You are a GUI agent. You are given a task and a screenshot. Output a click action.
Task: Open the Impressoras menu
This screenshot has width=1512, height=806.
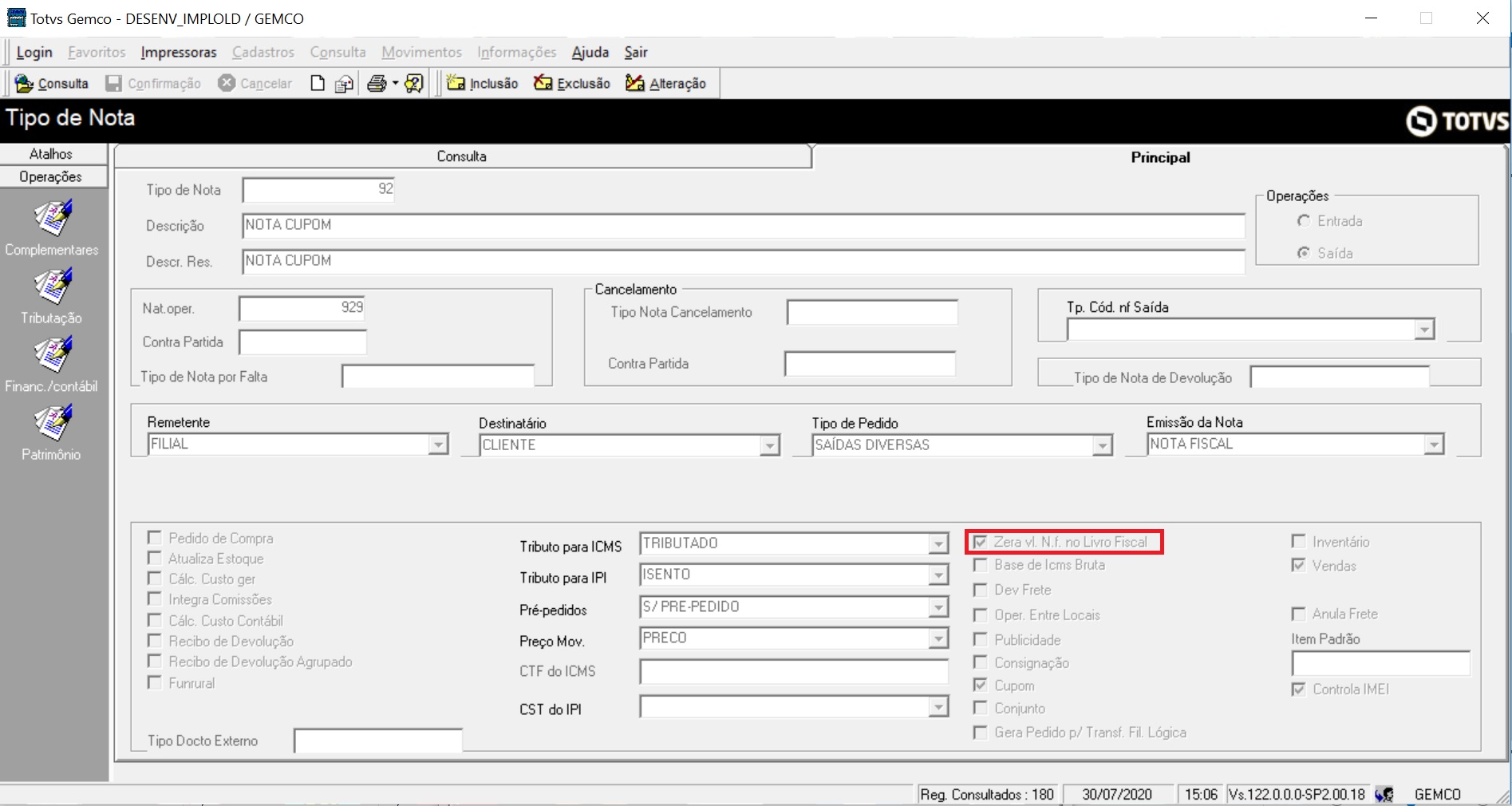click(x=179, y=52)
